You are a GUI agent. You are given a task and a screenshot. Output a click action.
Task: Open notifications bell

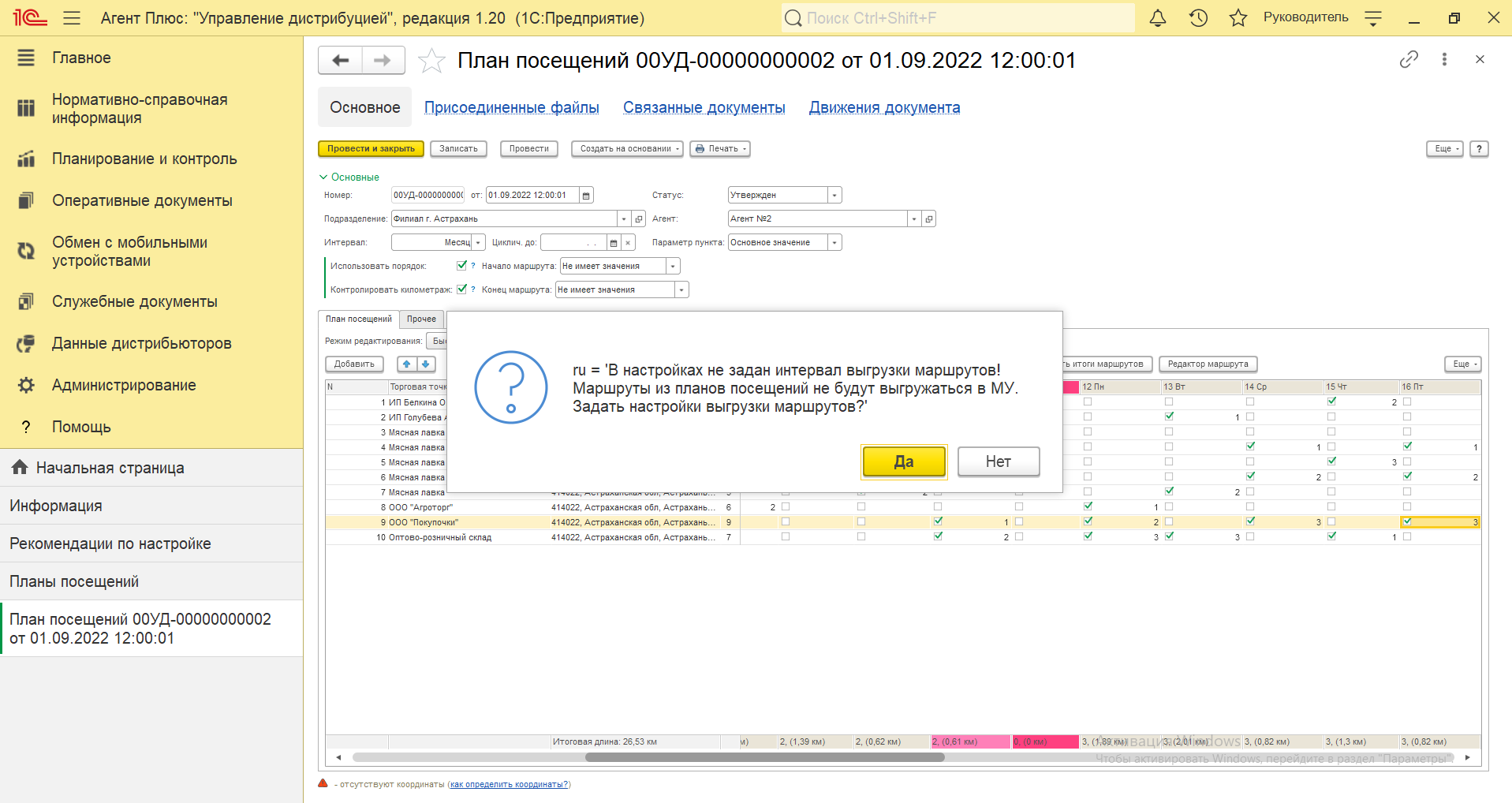click(x=1157, y=17)
